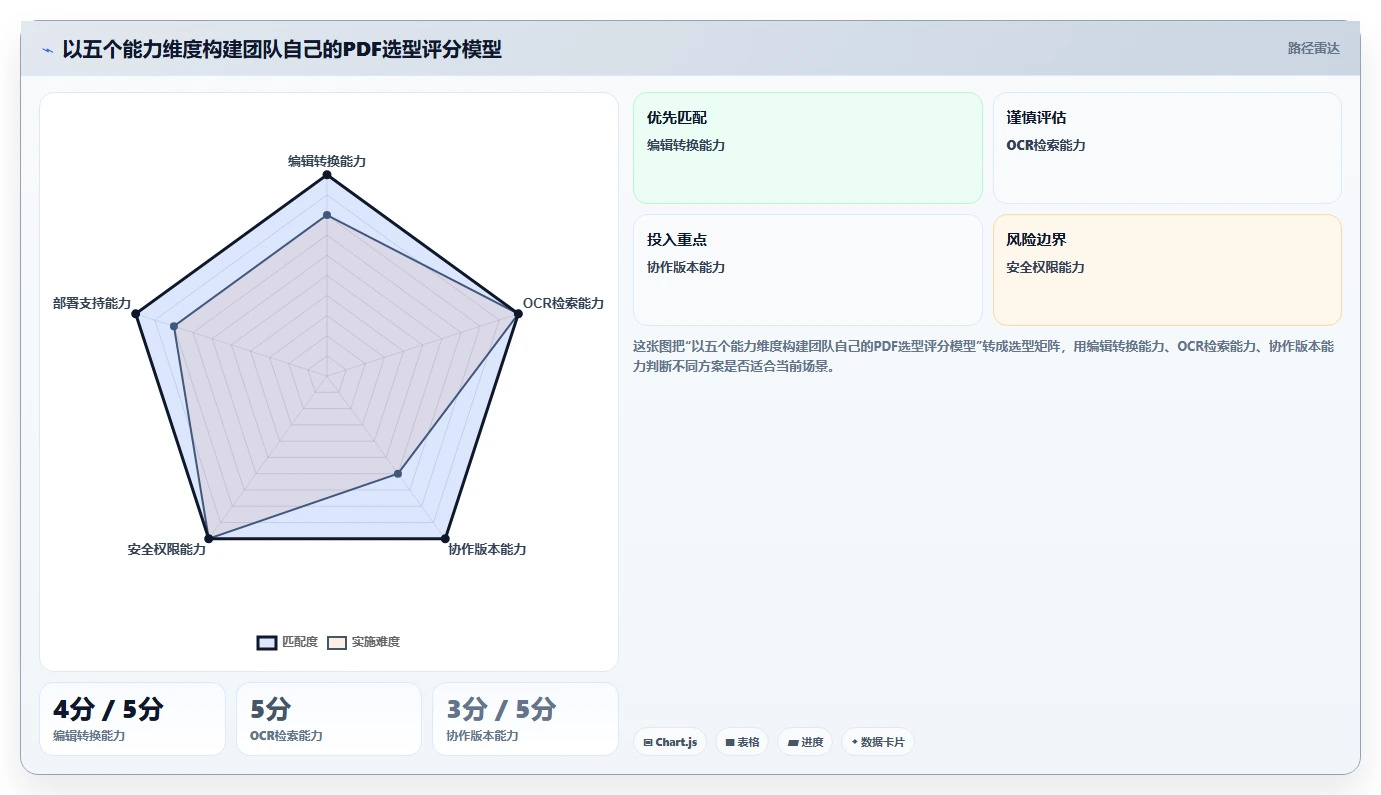
Task: Toggle the 匹配度 legend swatch
Action: click(267, 642)
